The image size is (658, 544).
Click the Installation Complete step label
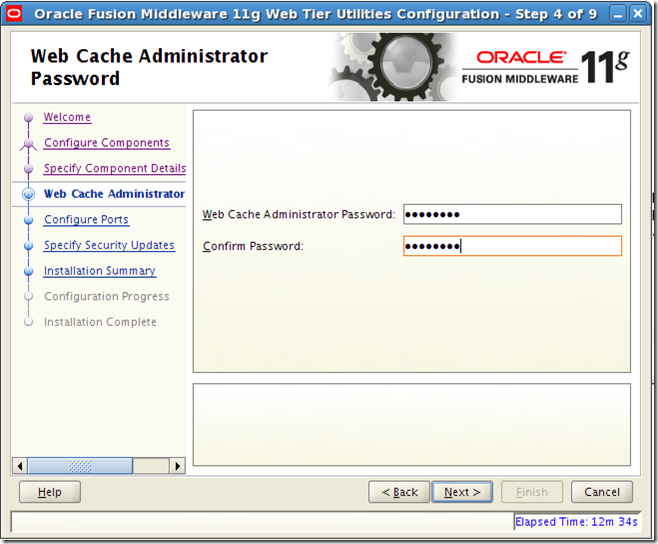(x=100, y=322)
